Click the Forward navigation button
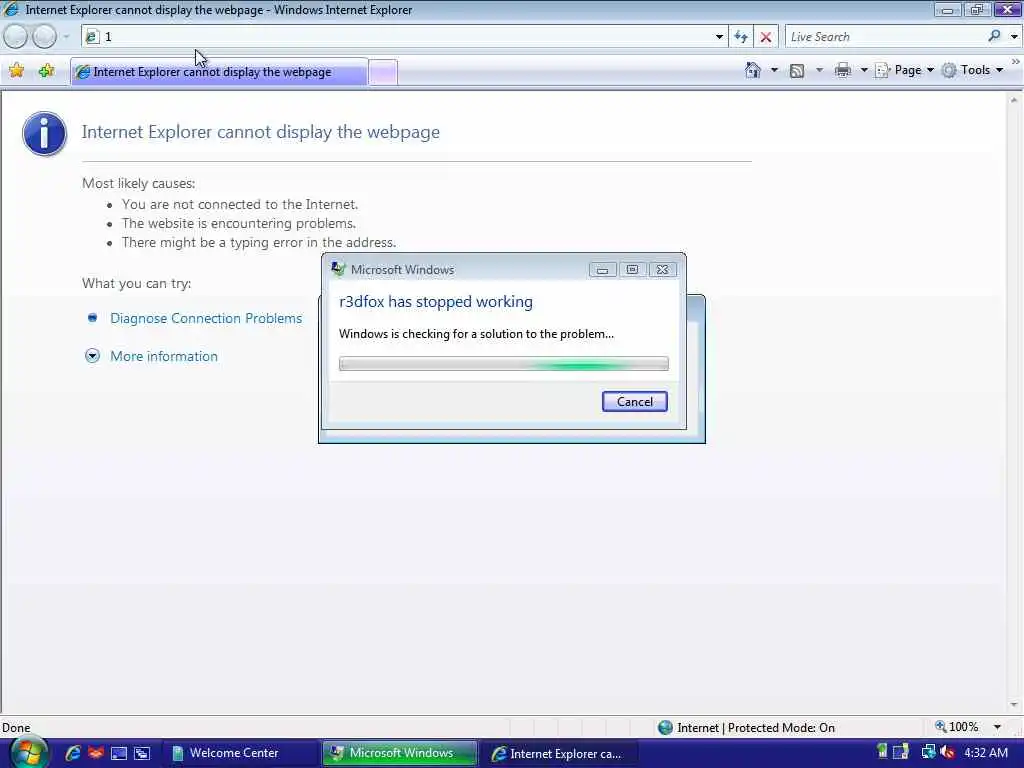Viewport: 1024px width, 768px height. pyautogui.click(x=44, y=37)
